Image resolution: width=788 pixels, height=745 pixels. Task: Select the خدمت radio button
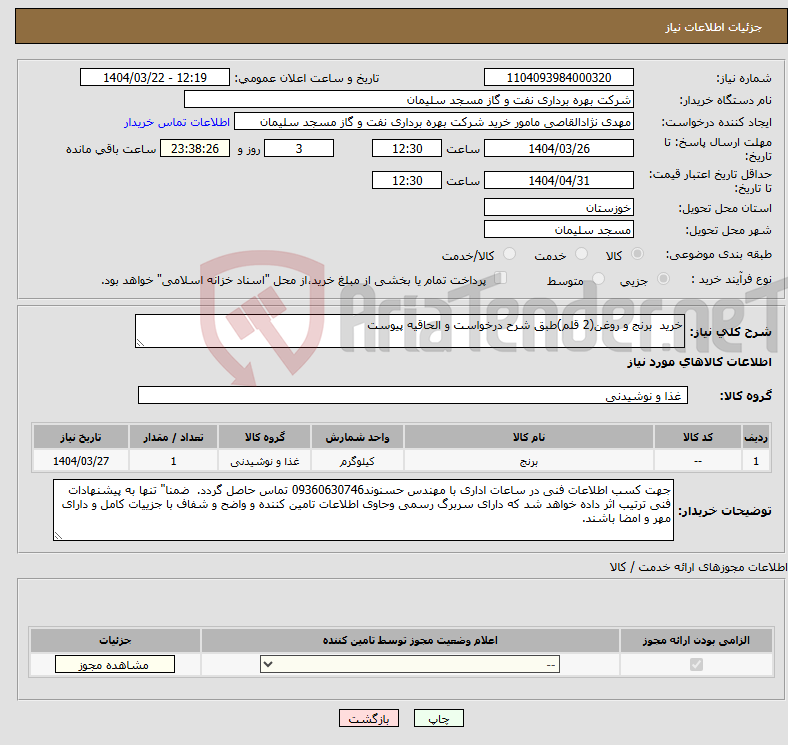pyautogui.click(x=581, y=254)
